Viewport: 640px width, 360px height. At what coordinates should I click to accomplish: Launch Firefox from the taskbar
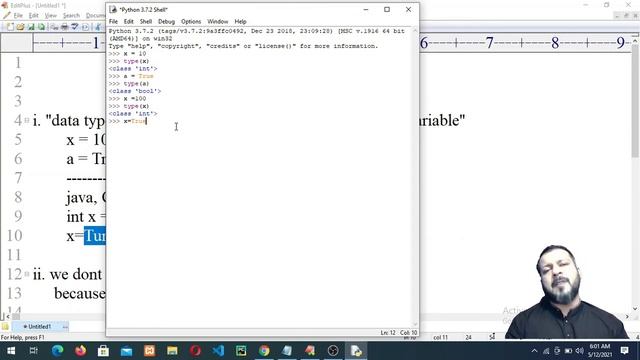coord(80,351)
